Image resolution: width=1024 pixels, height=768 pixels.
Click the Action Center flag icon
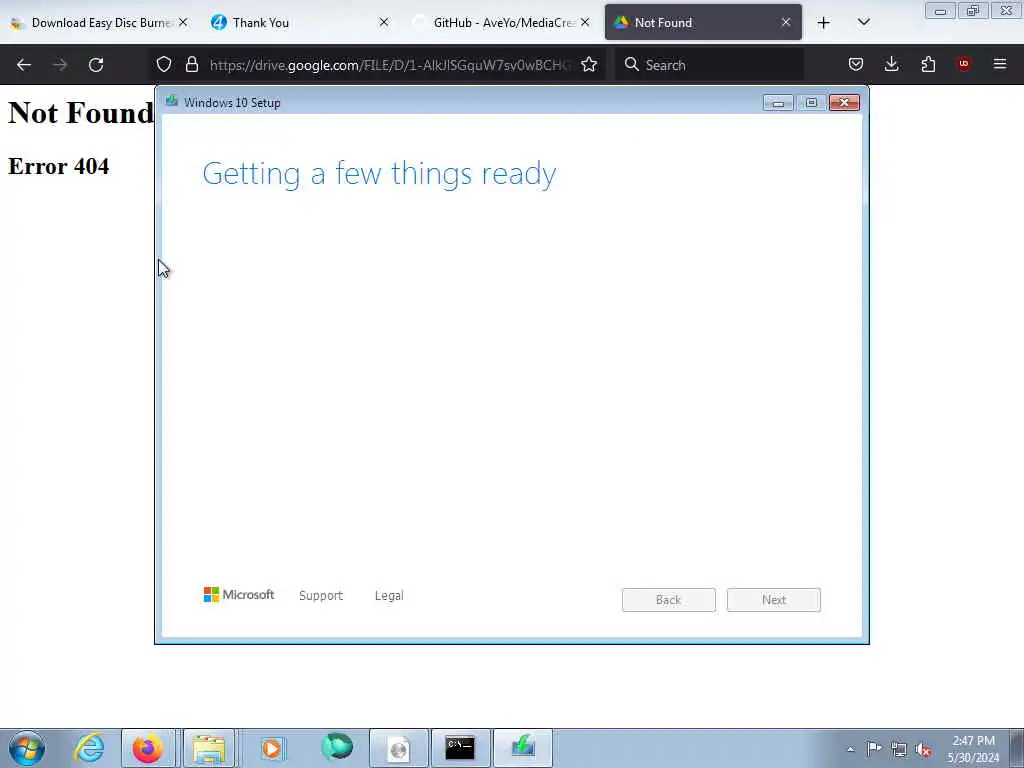click(x=874, y=748)
